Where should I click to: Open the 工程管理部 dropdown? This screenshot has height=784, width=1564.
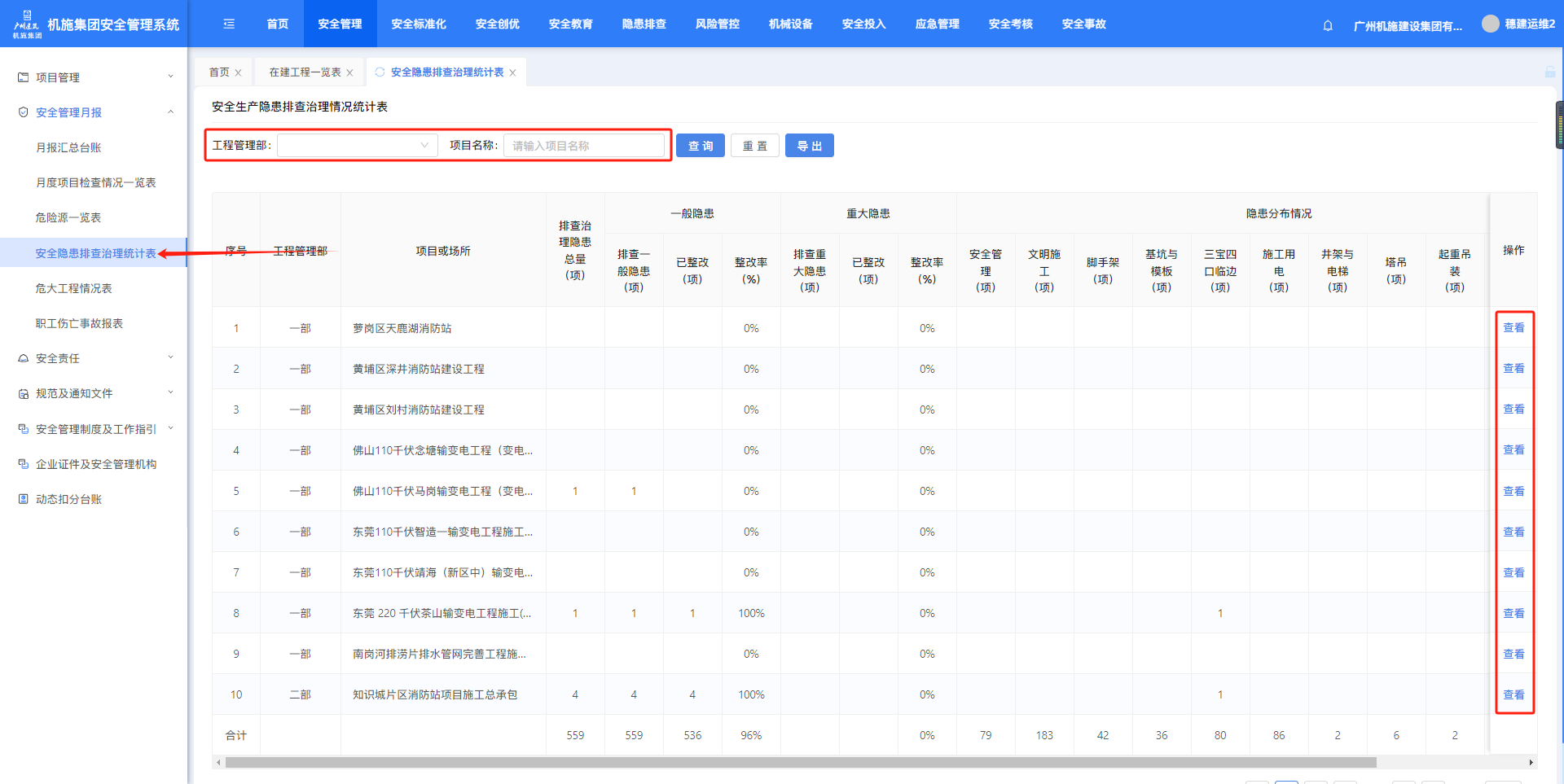tap(357, 146)
